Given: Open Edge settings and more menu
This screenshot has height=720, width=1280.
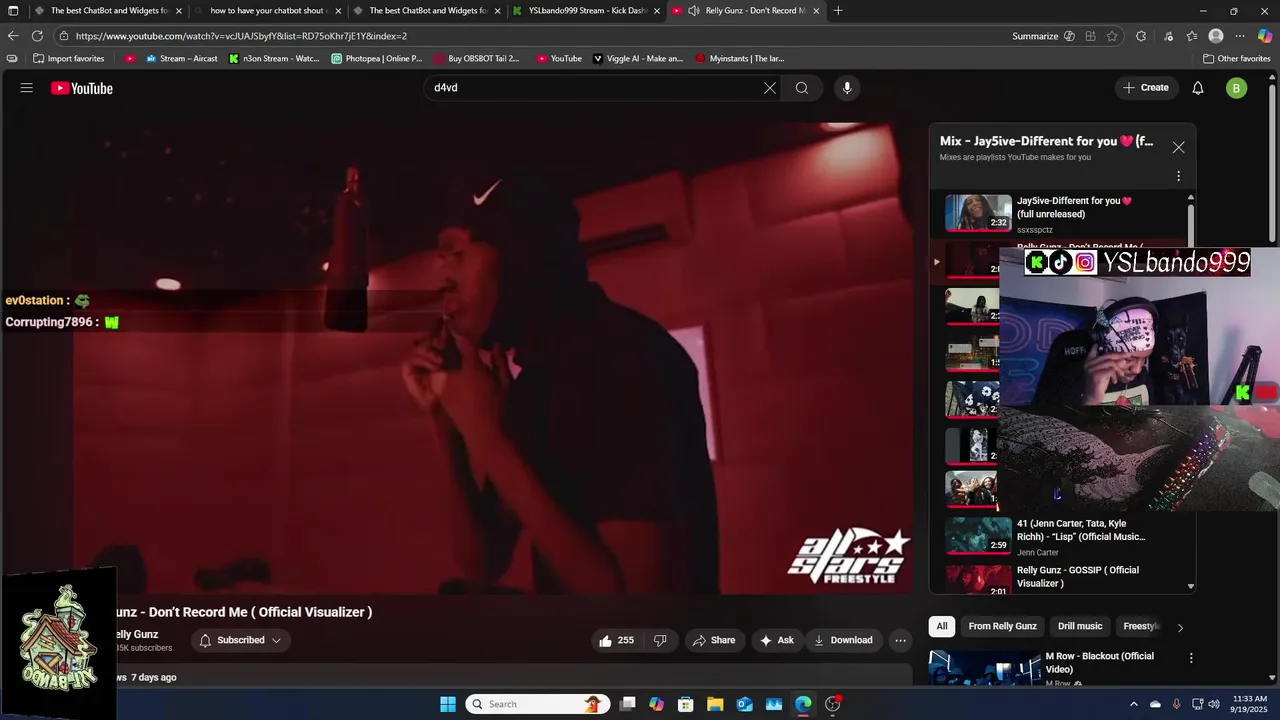Looking at the screenshot, I should pos(1240,36).
